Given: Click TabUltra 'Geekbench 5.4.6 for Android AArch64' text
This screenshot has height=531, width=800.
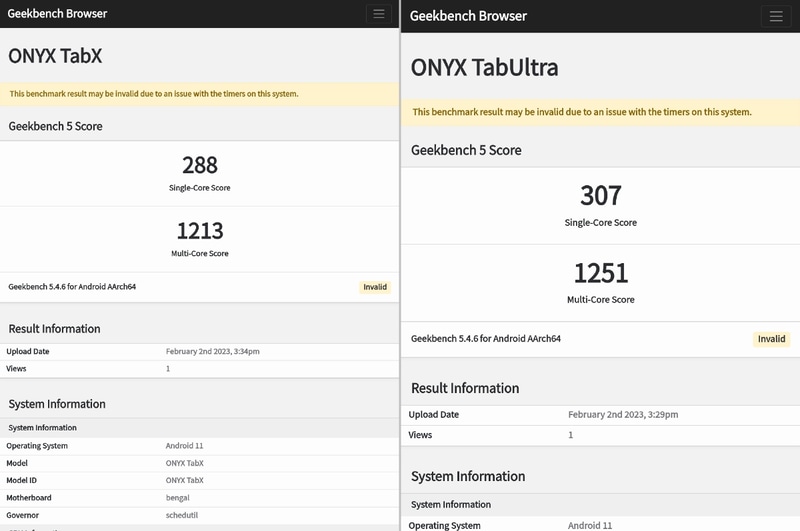Looking at the screenshot, I should click(486, 339).
